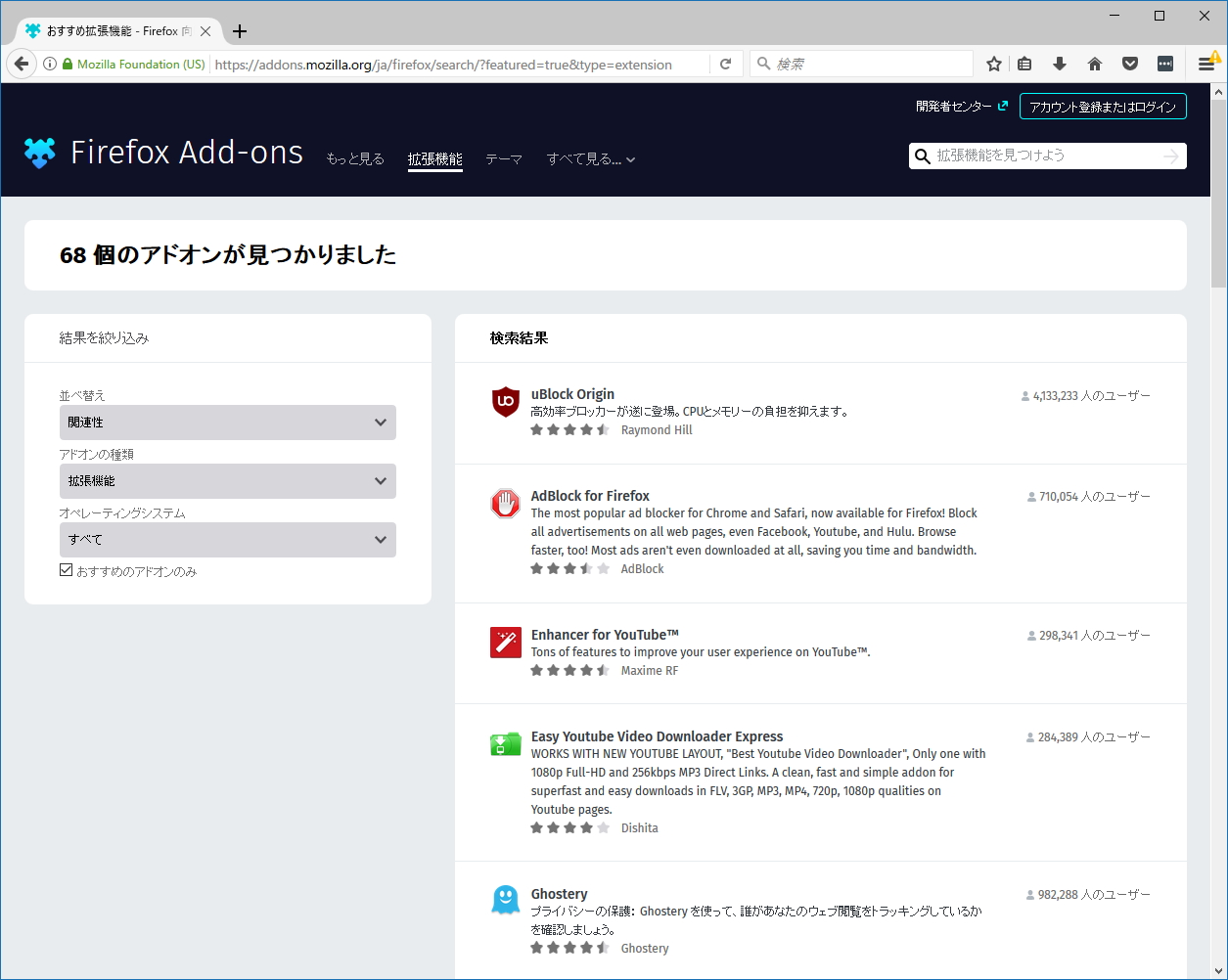Click uBlock Origin star rating
The image size is (1228, 980).
[x=569, y=430]
